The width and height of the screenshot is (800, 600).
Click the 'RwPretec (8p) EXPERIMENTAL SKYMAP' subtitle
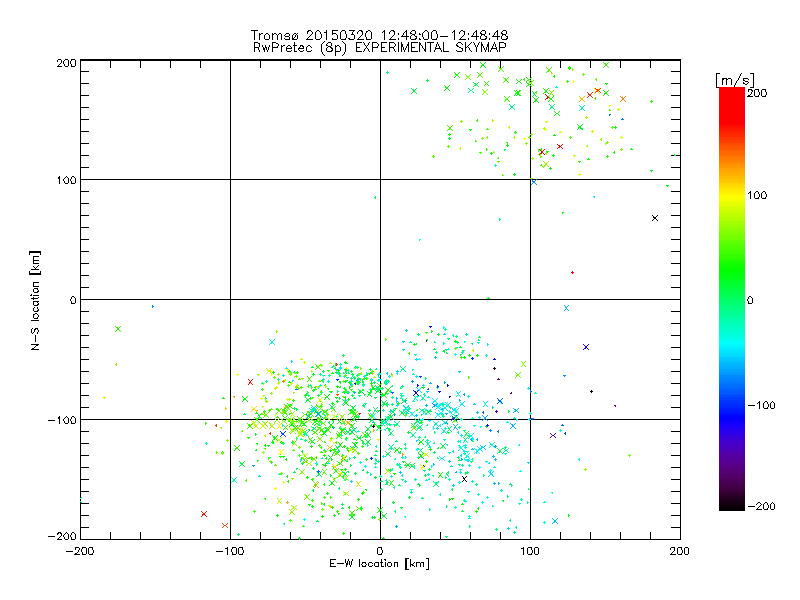(379, 48)
